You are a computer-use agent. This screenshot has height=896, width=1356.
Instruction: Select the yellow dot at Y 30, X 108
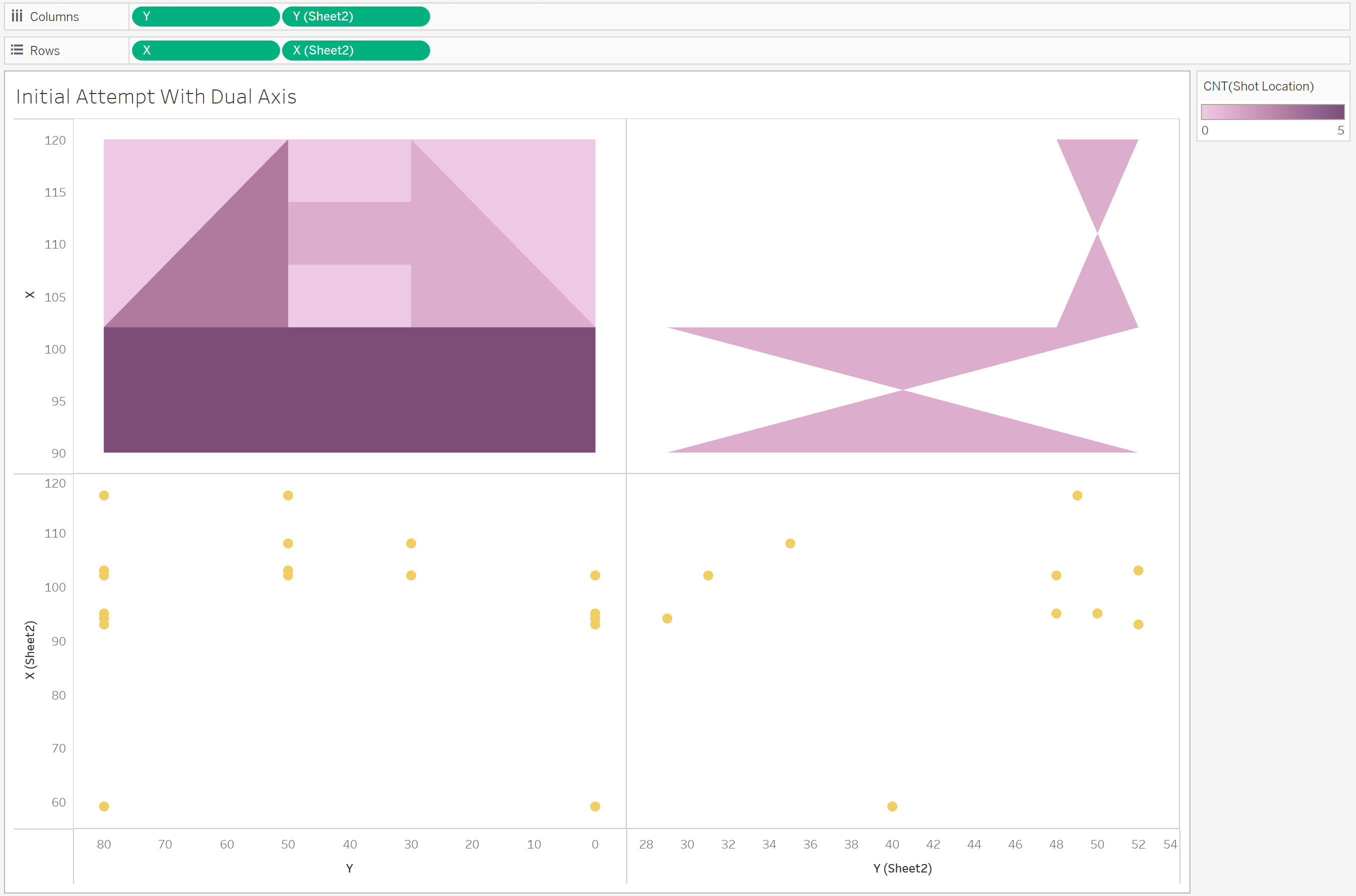tap(411, 543)
